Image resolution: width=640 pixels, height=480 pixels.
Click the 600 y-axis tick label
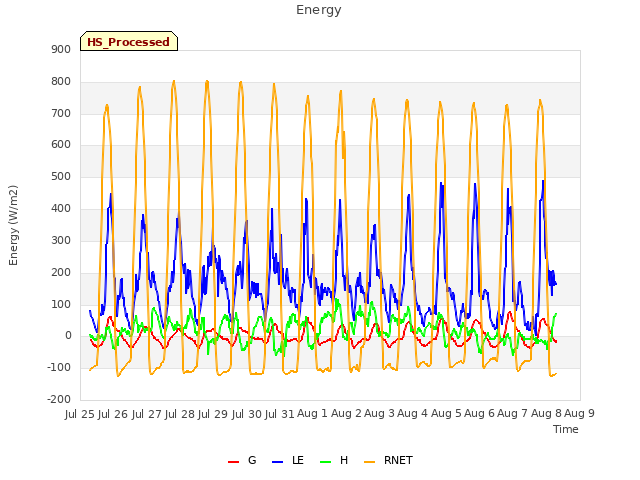61,145
